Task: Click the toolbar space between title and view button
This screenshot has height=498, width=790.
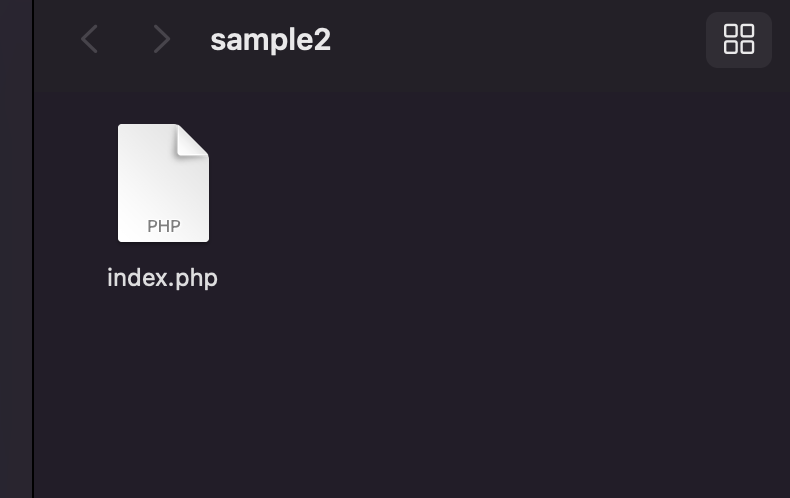Action: tap(519, 39)
